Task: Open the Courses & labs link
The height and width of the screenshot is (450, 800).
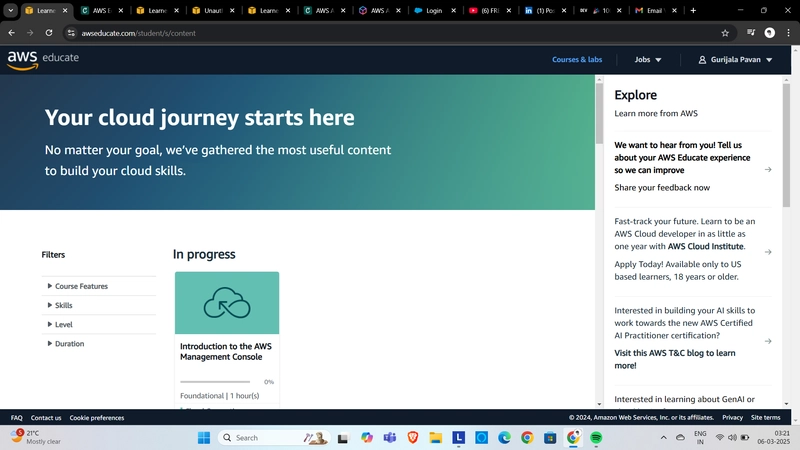Action: [577, 60]
